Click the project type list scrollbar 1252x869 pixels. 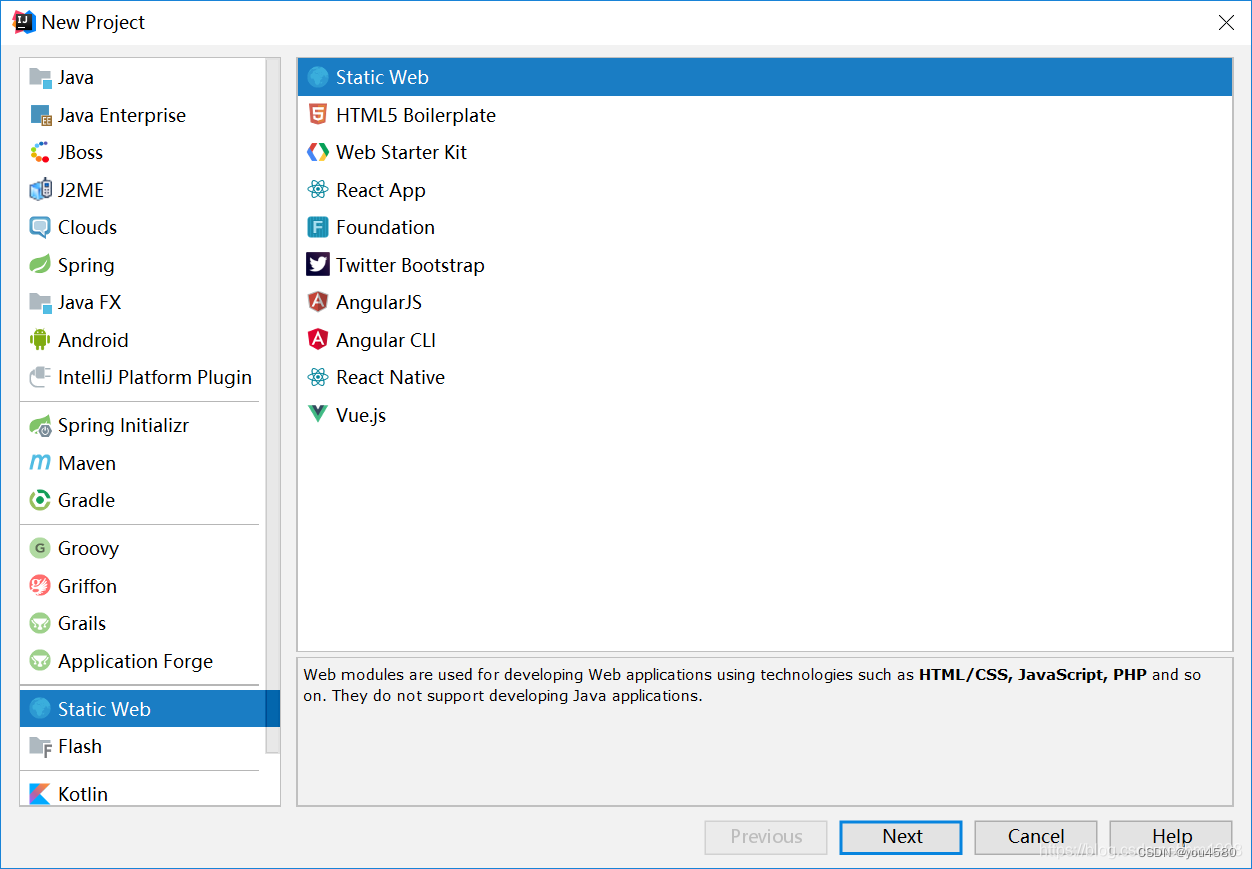click(x=273, y=405)
